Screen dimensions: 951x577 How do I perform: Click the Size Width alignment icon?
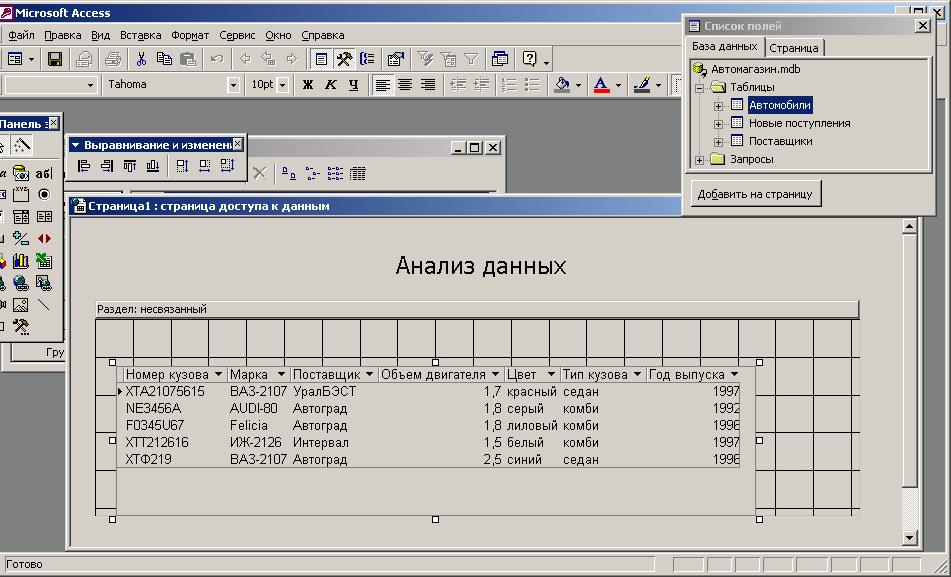tap(204, 166)
